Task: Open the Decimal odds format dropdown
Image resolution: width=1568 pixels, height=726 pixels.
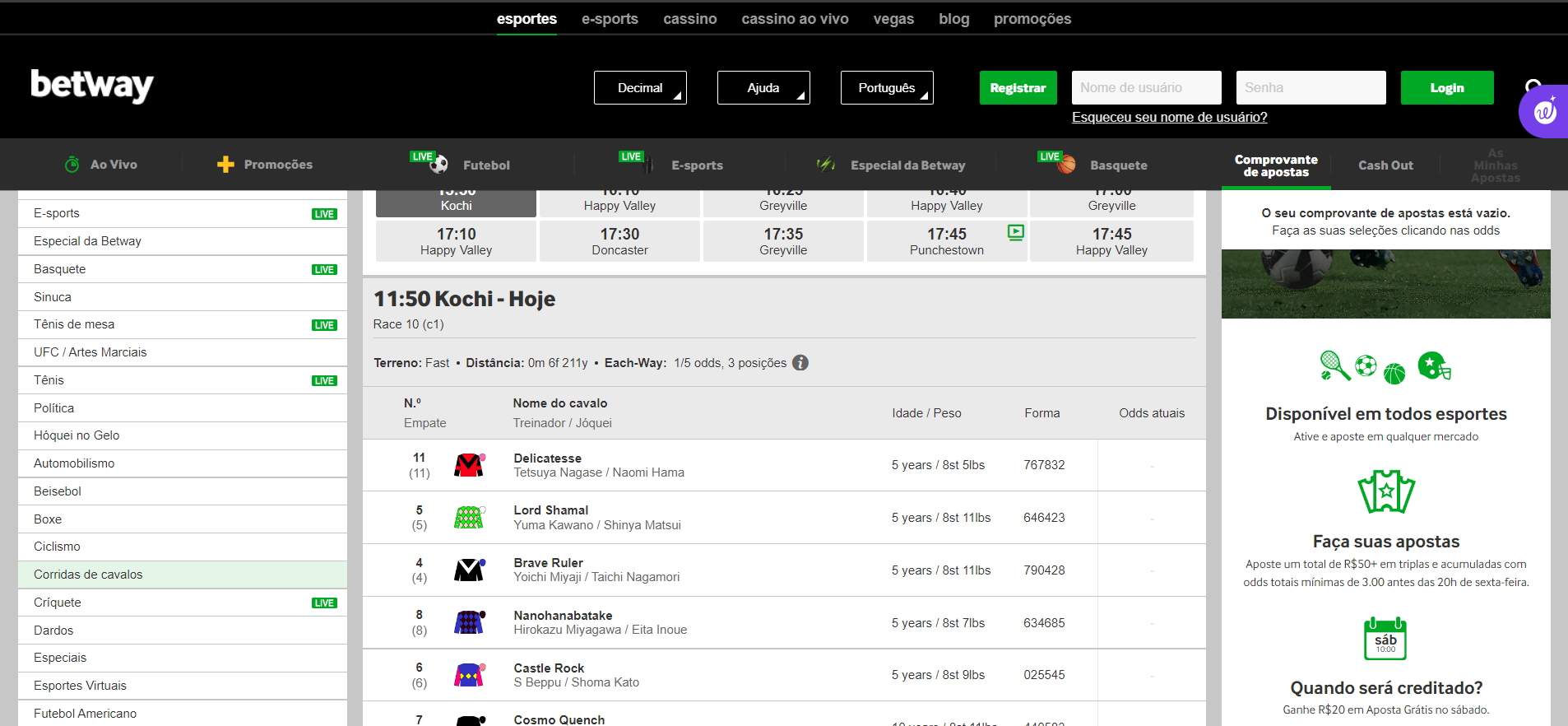Action: tap(640, 88)
